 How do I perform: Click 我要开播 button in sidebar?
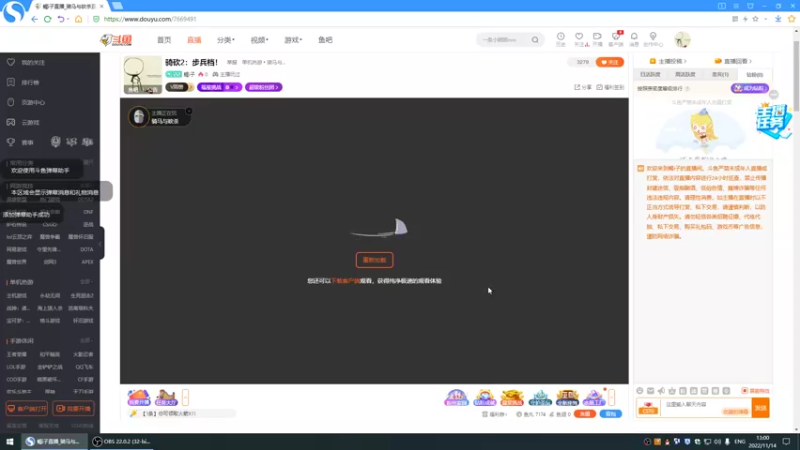[x=73, y=408]
